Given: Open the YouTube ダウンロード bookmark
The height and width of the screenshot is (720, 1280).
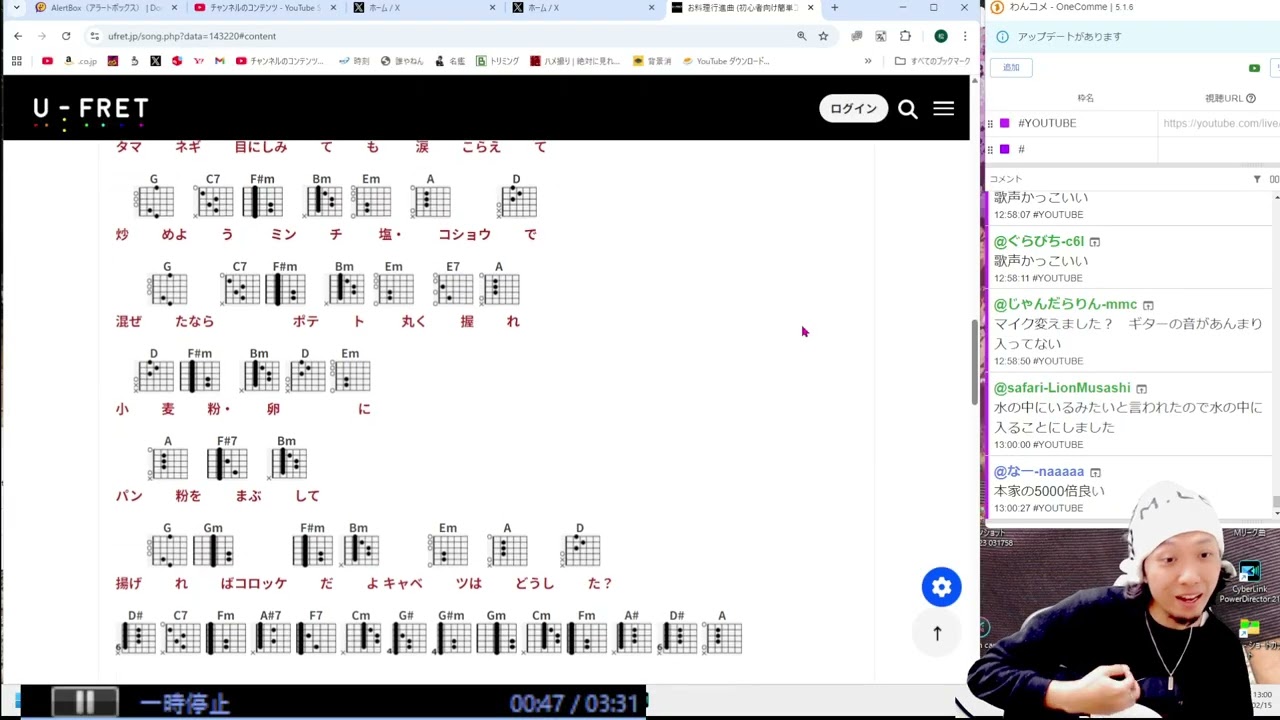Looking at the screenshot, I should (x=726, y=61).
